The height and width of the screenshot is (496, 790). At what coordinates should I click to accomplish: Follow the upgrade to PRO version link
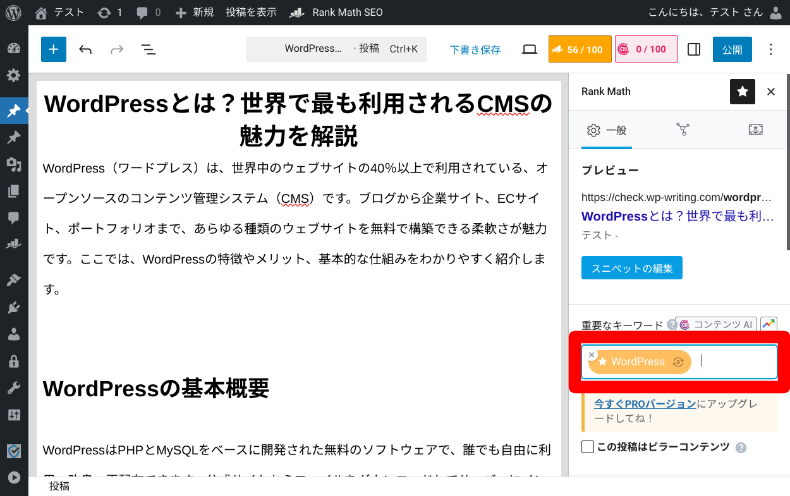(x=645, y=404)
